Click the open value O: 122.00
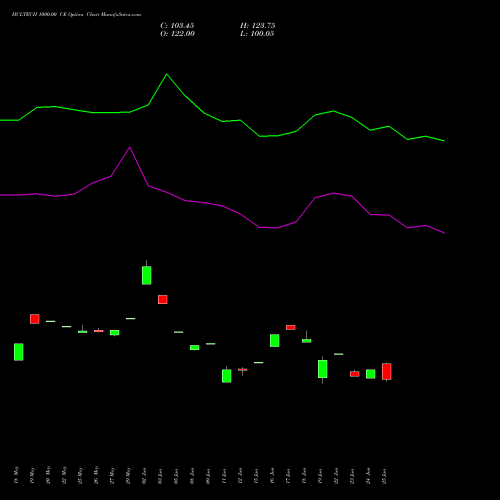This screenshot has height=500, width=500. pos(177,34)
